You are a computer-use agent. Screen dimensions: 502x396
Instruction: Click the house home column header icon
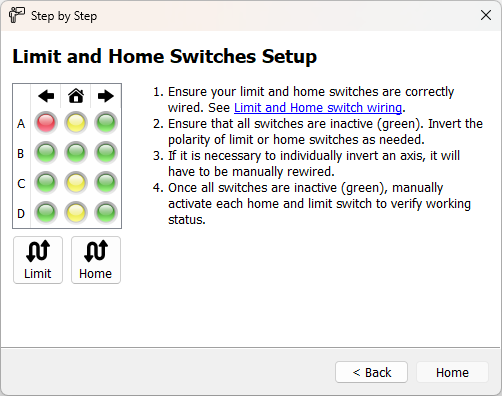coord(76,96)
